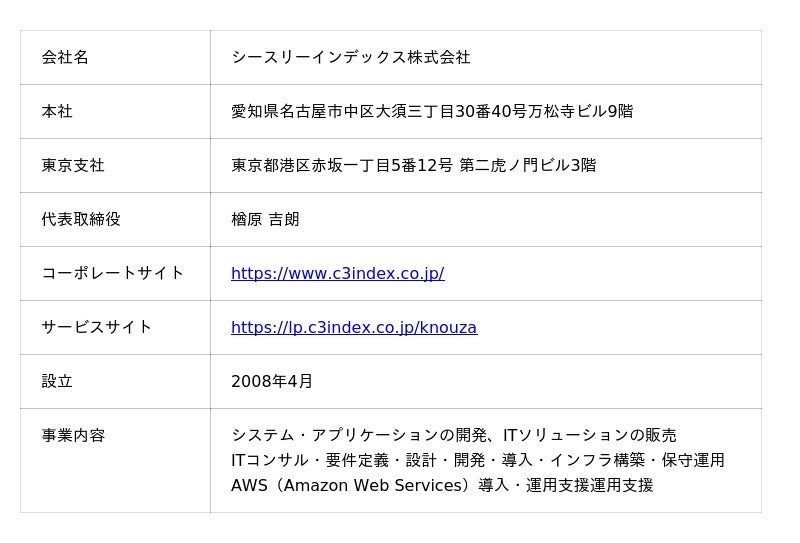800x543 pixels.
Task: Open the https://www.c3index.co.jp/ corporate link
Action: 337,273
